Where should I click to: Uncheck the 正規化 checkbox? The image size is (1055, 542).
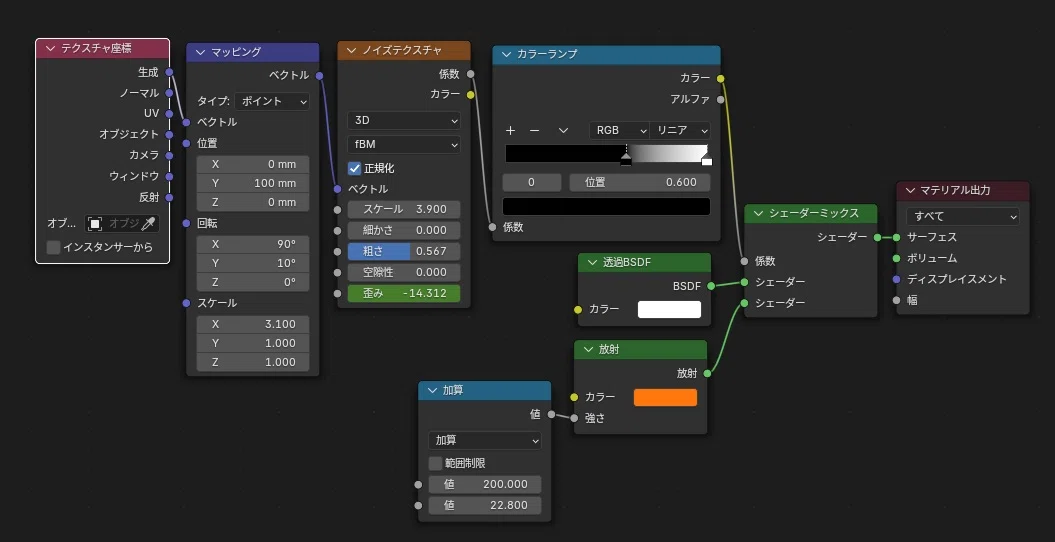pos(355,168)
